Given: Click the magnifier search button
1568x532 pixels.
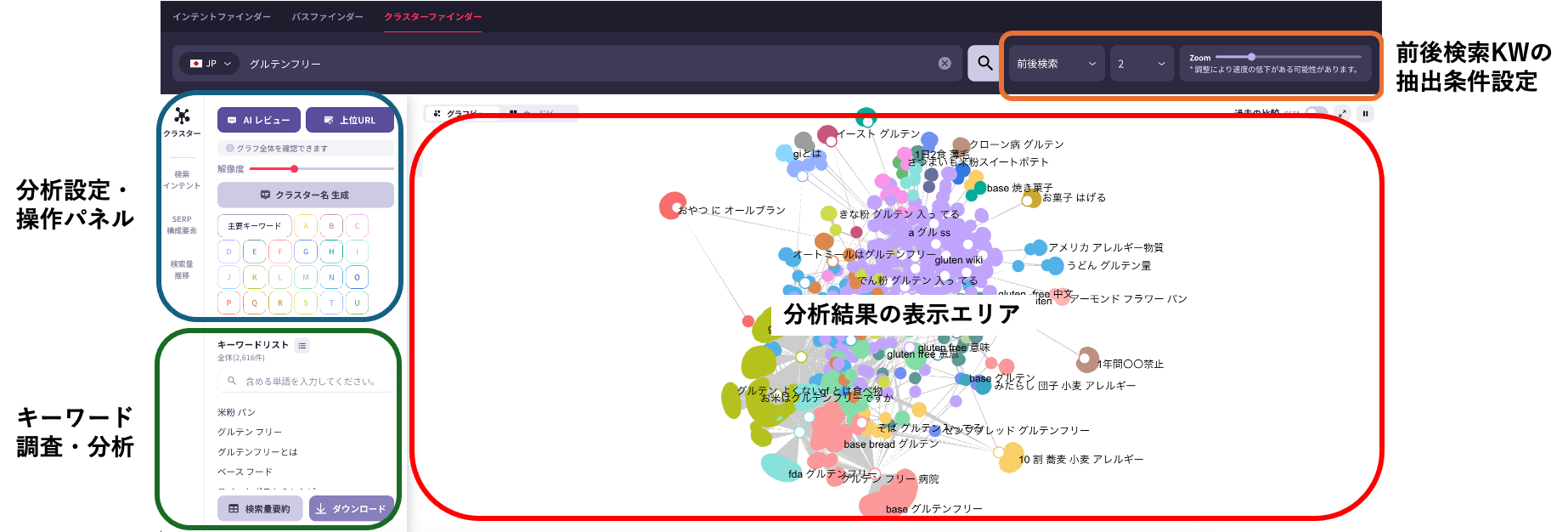Looking at the screenshot, I should point(984,64).
